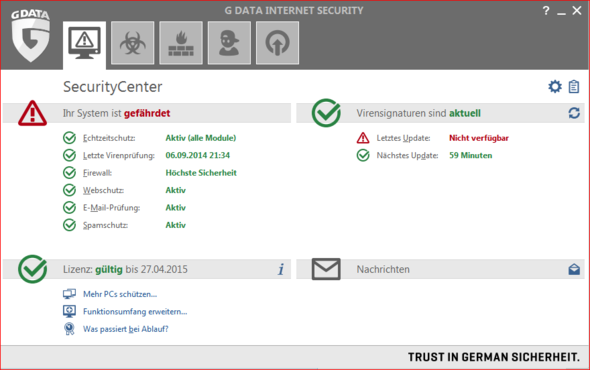The height and width of the screenshot is (370, 590).
Task: Click the 'Lizenz: gültig bis 27.04.2015' header
Action: 125,269
